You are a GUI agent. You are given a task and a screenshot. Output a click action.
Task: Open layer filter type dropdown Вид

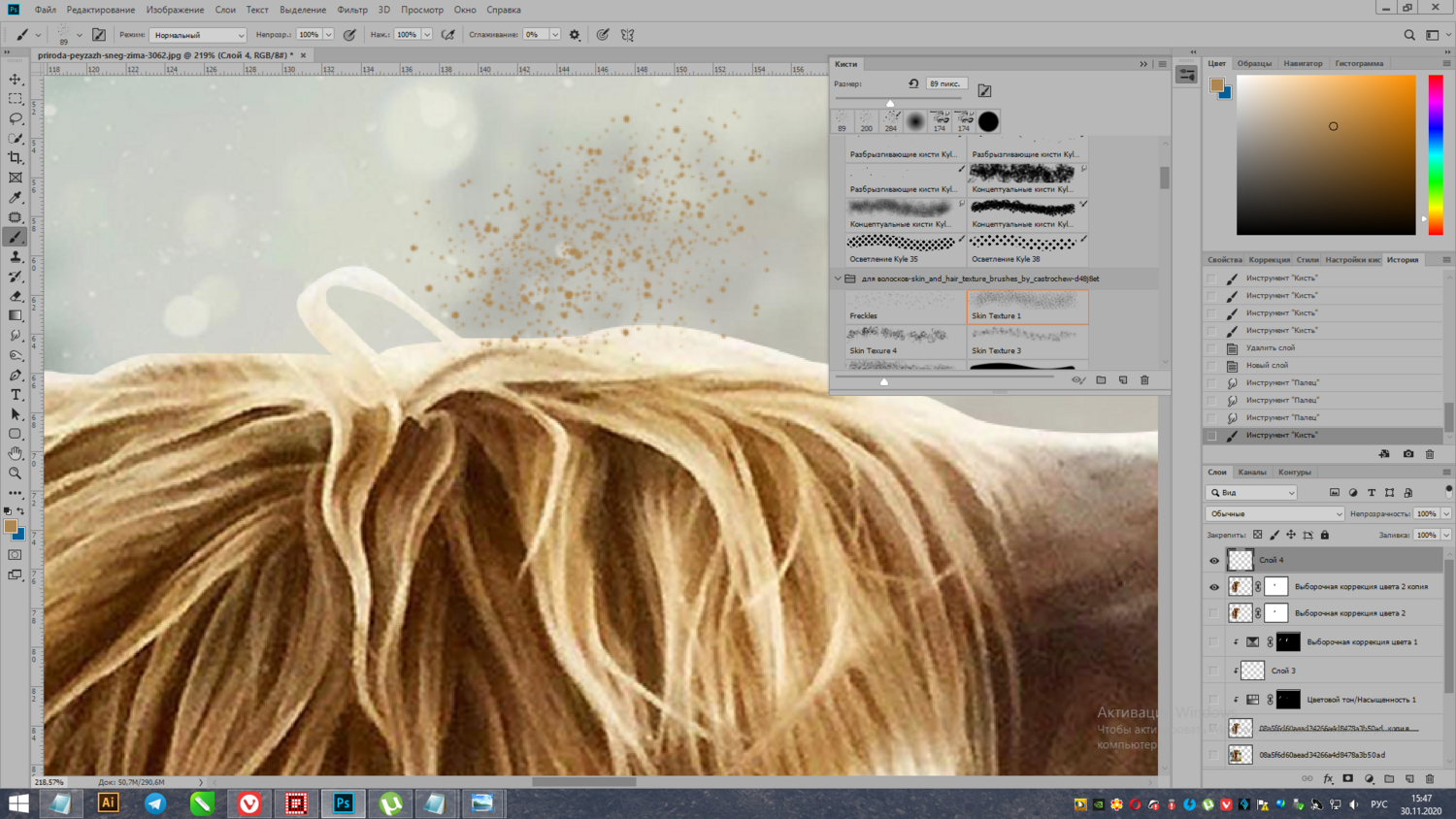[1252, 493]
